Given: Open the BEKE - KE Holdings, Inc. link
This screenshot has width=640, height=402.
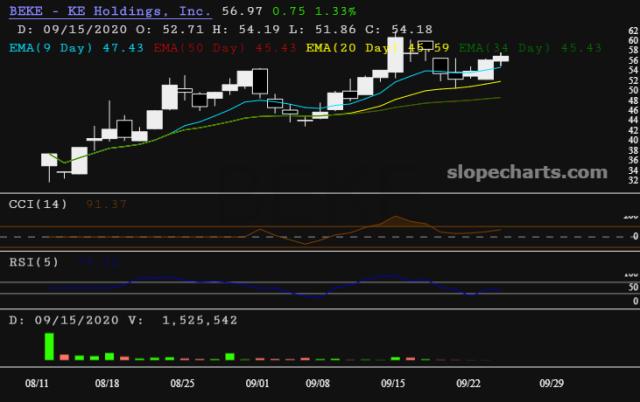Looking at the screenshot, I should point(110,11).
